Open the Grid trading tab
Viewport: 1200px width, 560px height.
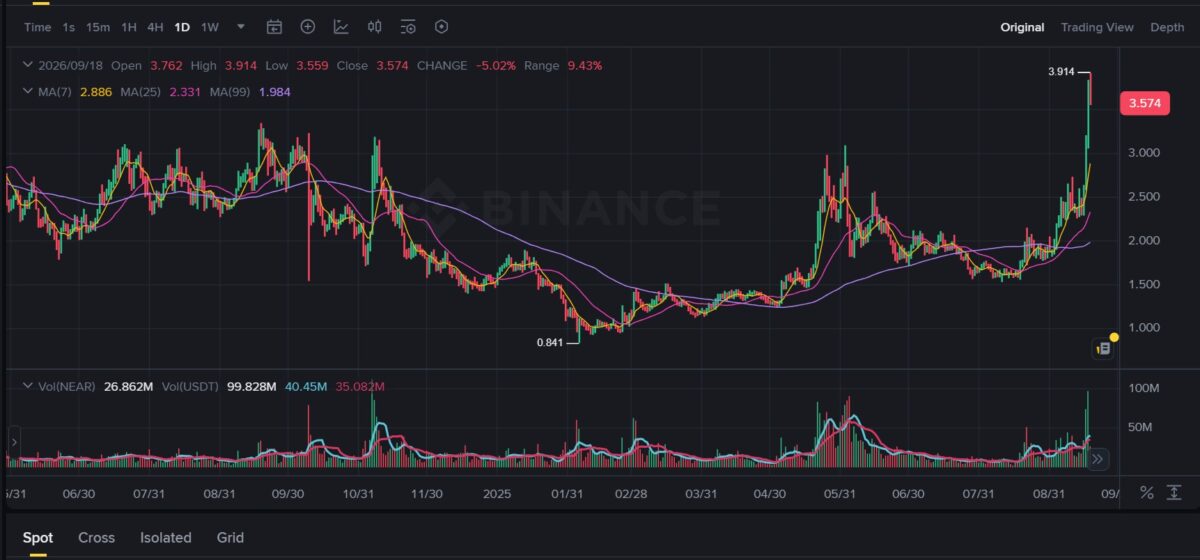click(x=230, y=537)
